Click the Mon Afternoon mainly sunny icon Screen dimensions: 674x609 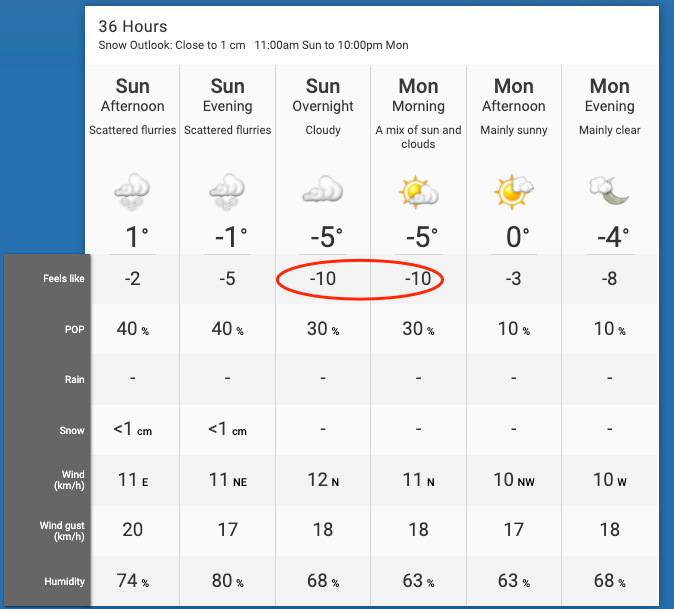(x=514, y=192)
